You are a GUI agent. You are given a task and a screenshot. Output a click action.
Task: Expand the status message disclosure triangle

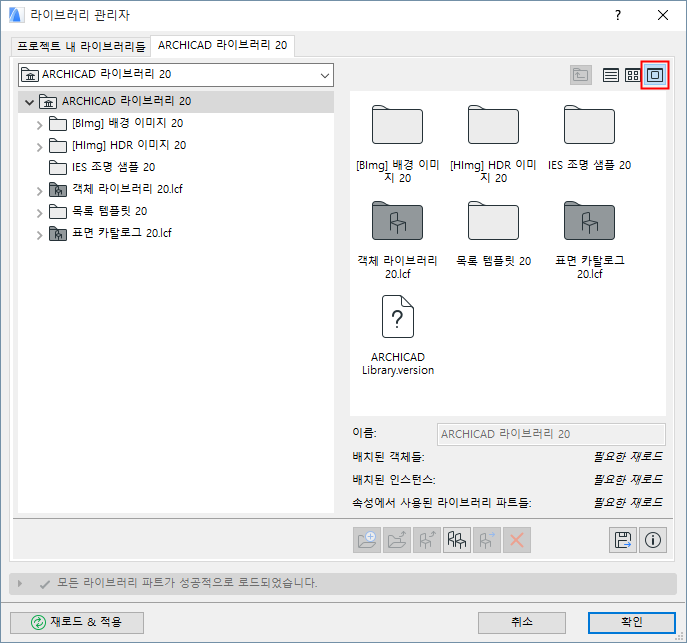pos(20,583)
